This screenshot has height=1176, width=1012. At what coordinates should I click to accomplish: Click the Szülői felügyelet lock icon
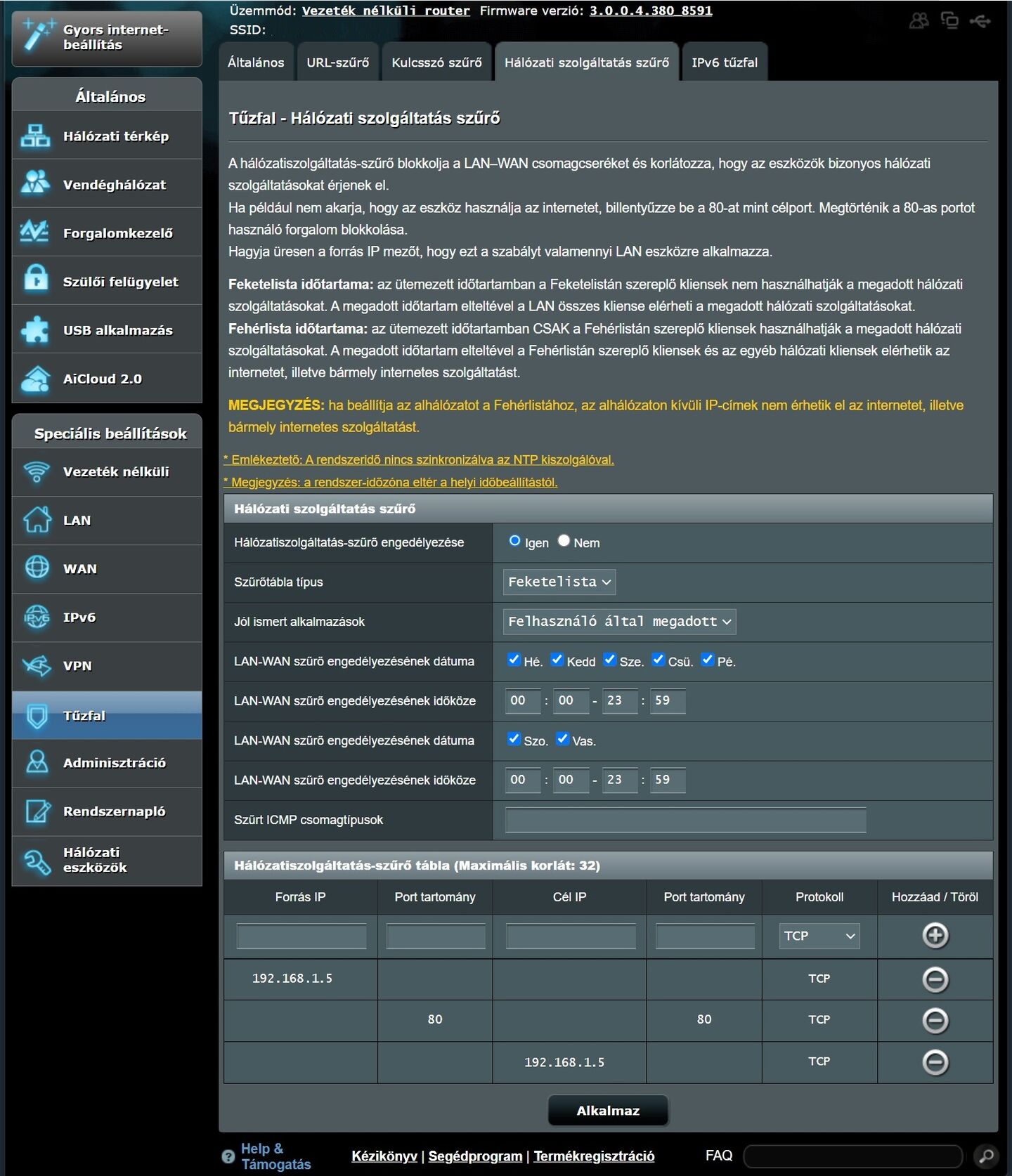coord(35,279)
